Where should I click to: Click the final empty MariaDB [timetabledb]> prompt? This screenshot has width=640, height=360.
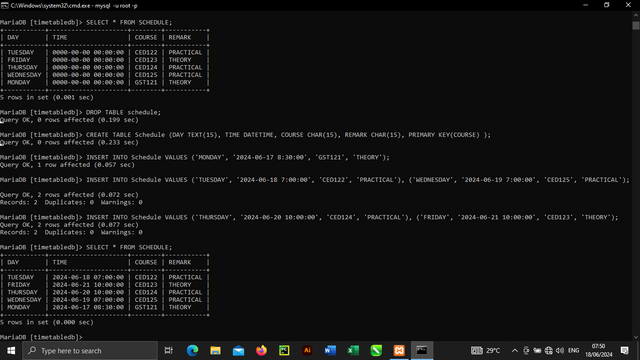(x=41, y=337)
